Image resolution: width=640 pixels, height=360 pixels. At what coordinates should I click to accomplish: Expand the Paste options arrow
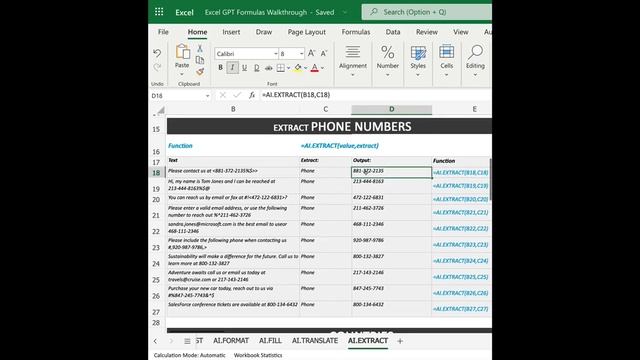pyautogui.click(x=182, y=74)
